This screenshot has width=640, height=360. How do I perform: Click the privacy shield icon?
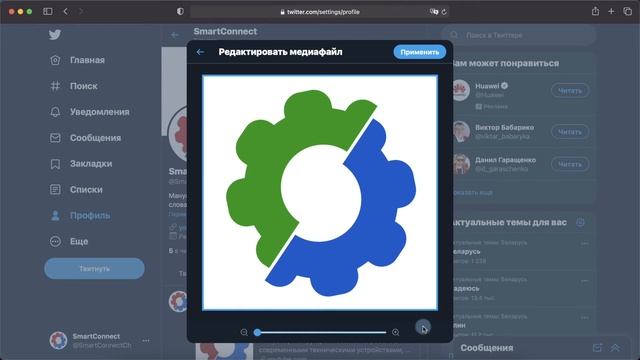[180, 11]
